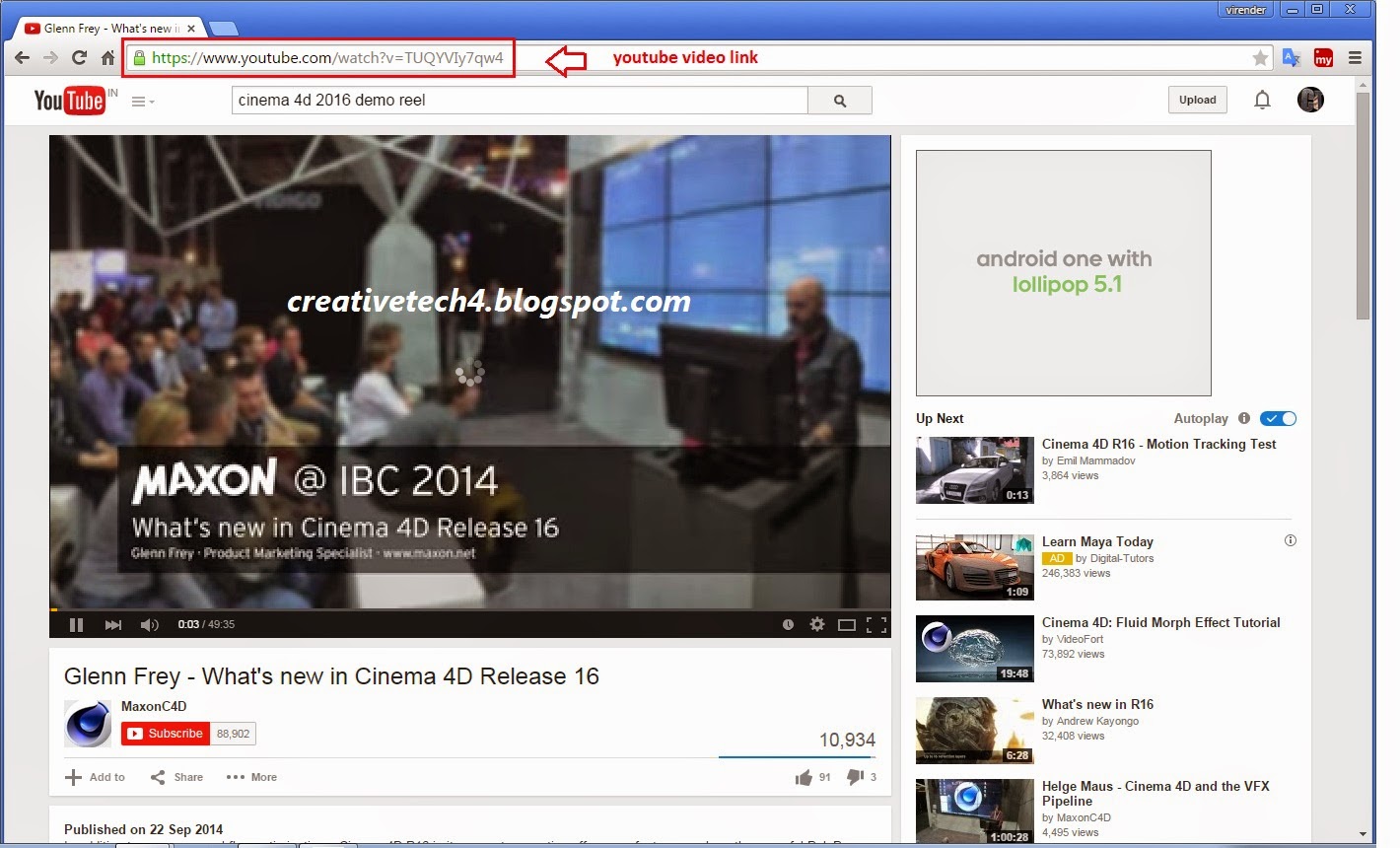Select the Glenn Frey browser tab
The width and height of the screenshot is (1400, 848).
point(108,29)
